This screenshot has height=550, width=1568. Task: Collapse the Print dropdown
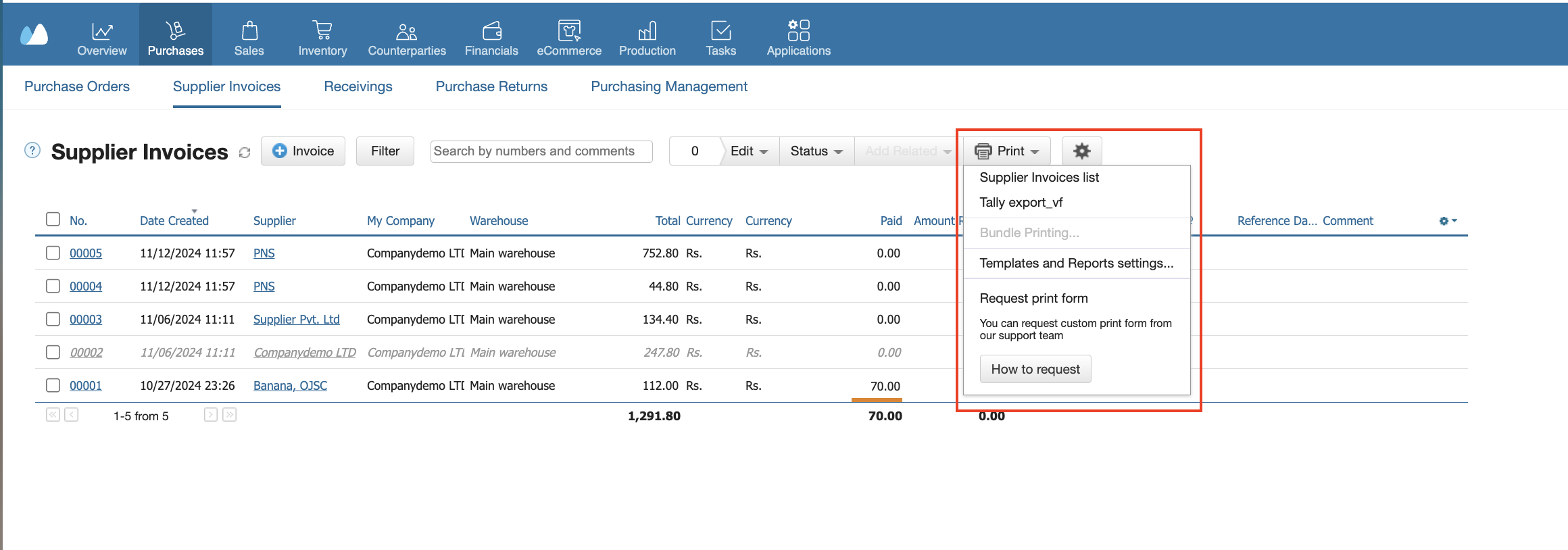[x=1007, y=151]
